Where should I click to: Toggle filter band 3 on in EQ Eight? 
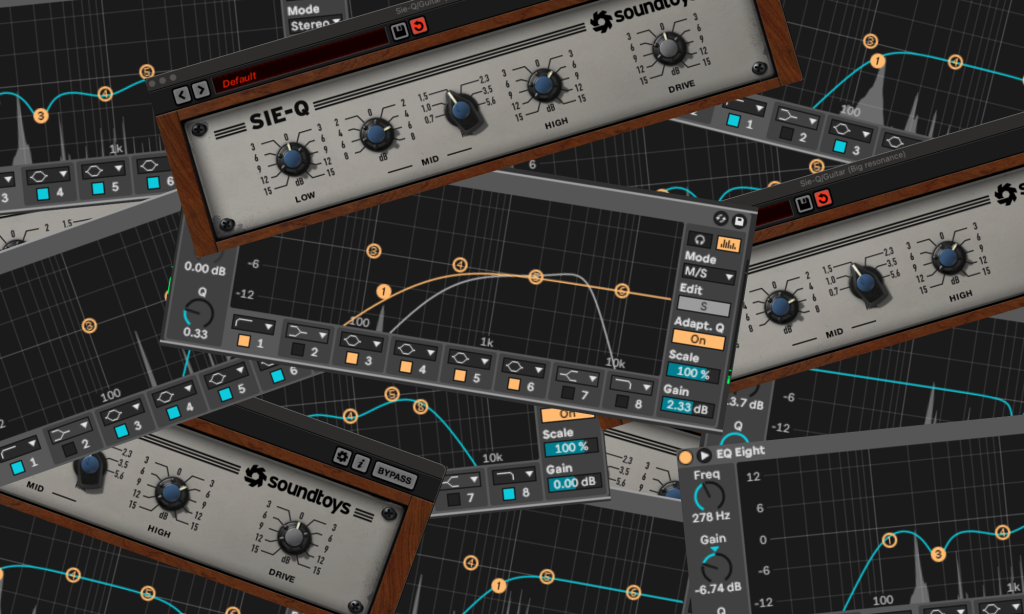[x=351, y=359]
